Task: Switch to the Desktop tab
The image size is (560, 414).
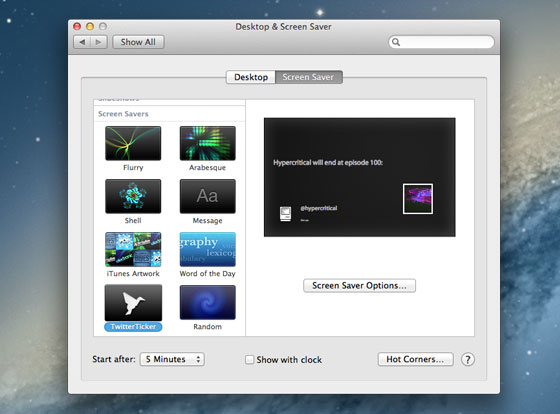Action: click(251, 77)
